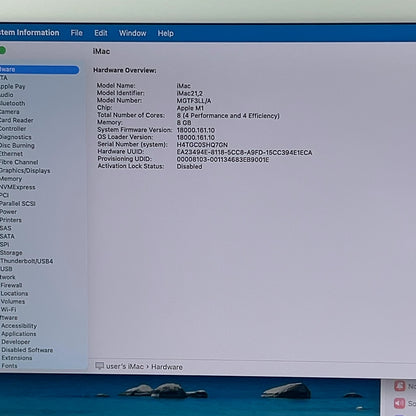
Task: Select Disabled Software in the sidebar
Action: (x=27, y=350)
